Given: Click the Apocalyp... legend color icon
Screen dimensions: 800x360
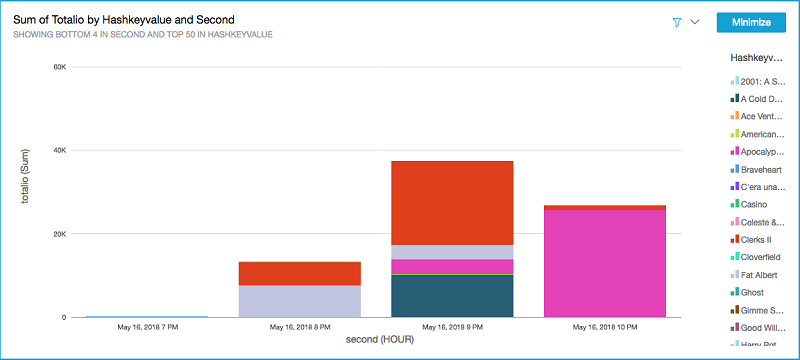Looking at the screenshot, I should (x=735, y=151).
